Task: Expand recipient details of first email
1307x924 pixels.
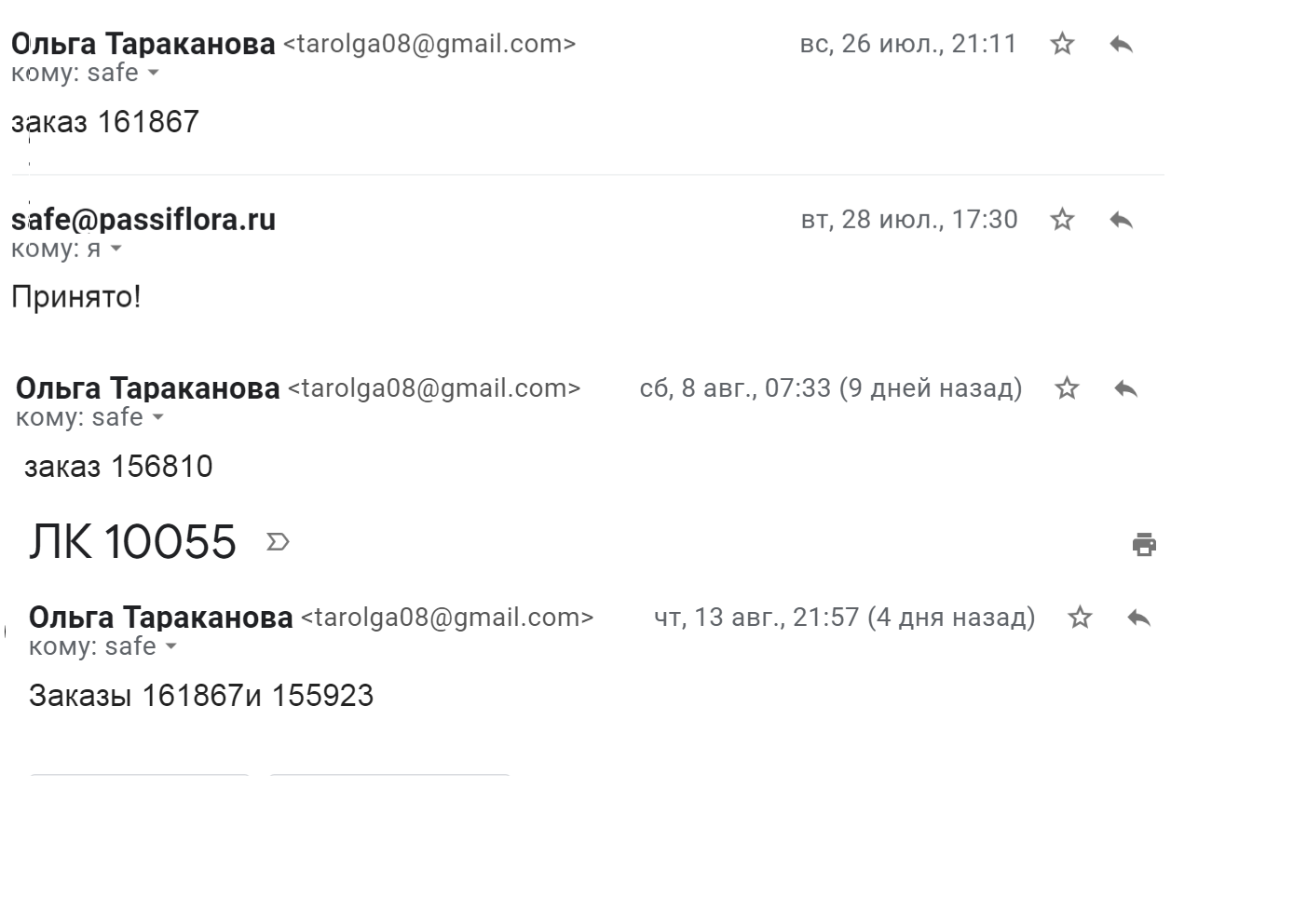Action: click(154, 74)
